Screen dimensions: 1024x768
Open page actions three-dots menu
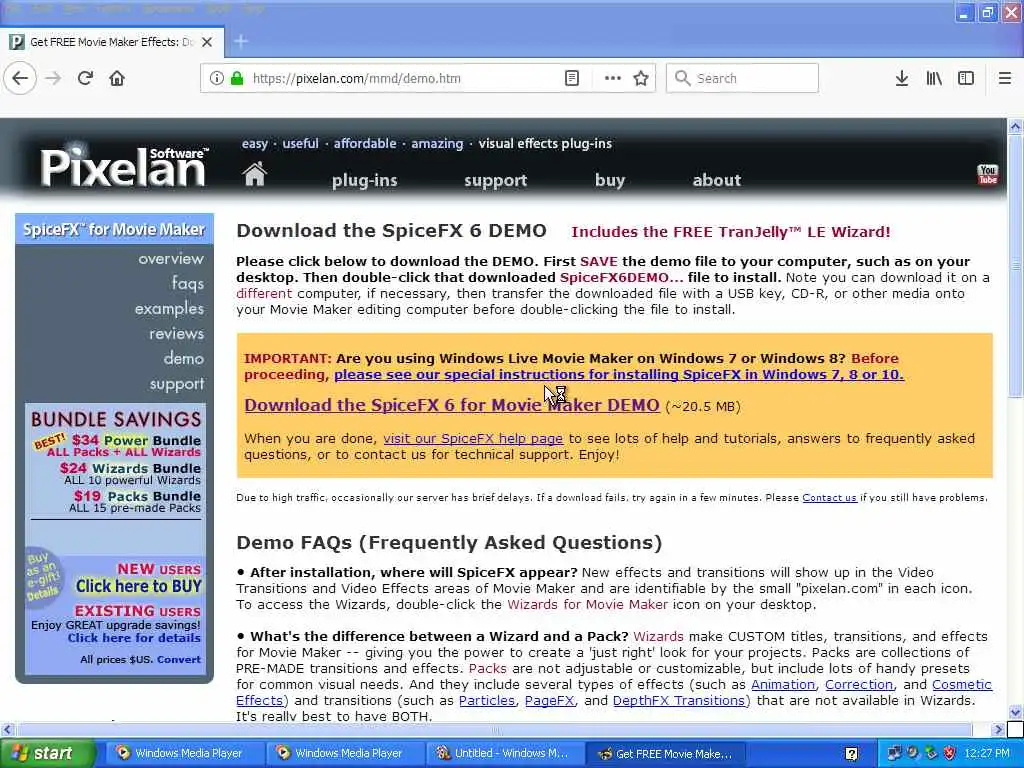pos(613,78)
